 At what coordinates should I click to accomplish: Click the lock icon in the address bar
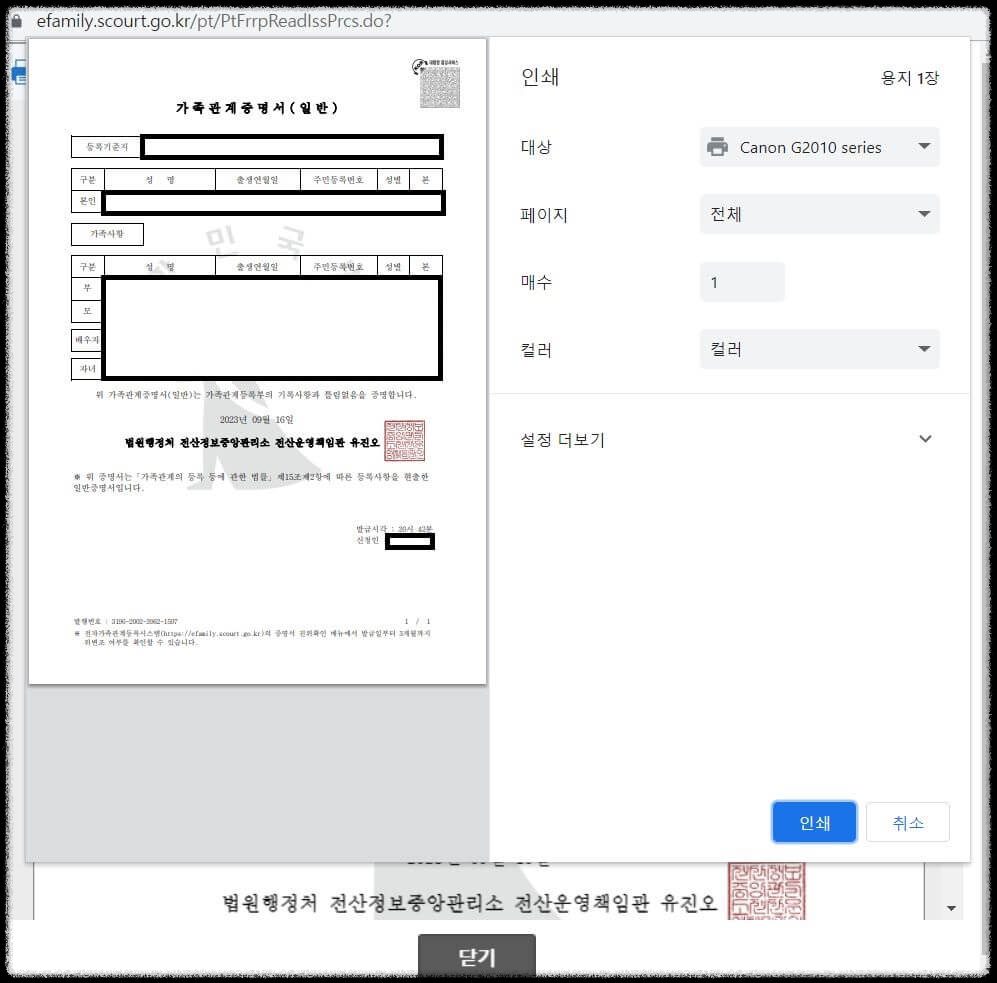coord(19,20)
